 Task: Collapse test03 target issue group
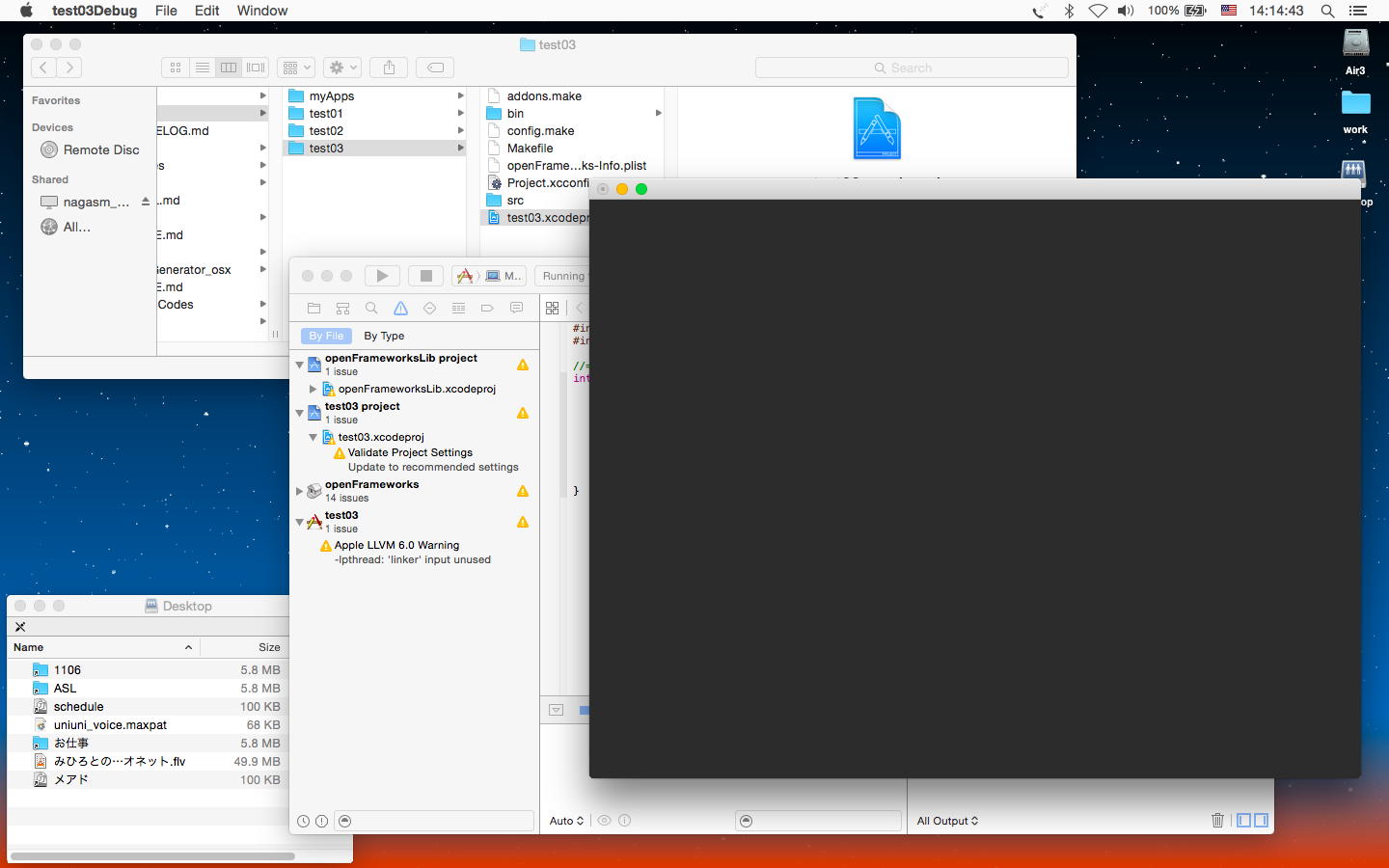click(x=299, y=522)
